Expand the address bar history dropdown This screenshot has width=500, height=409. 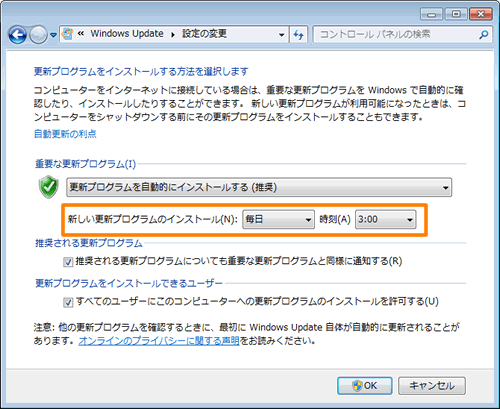point(282,35)
